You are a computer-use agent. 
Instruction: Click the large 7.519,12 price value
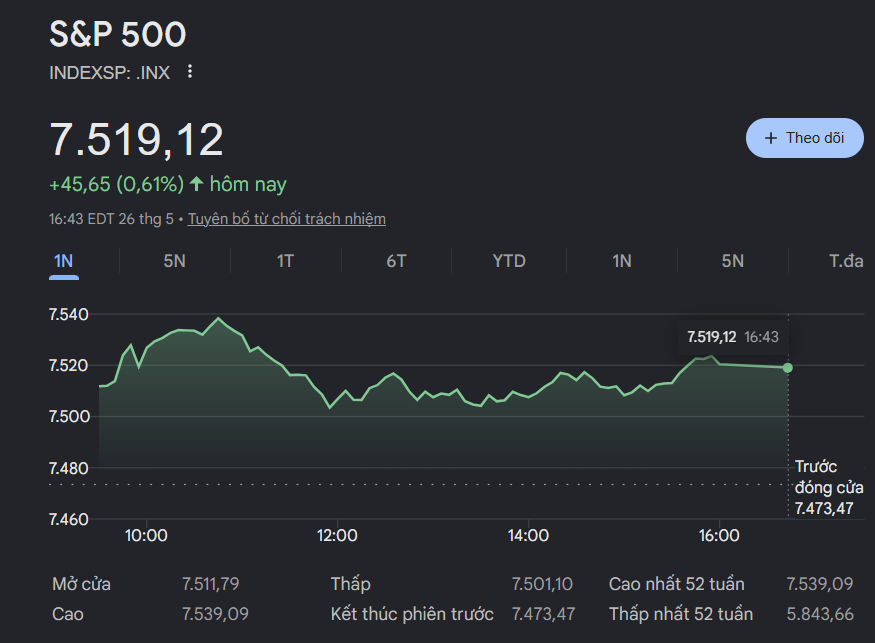click(136, 140)
